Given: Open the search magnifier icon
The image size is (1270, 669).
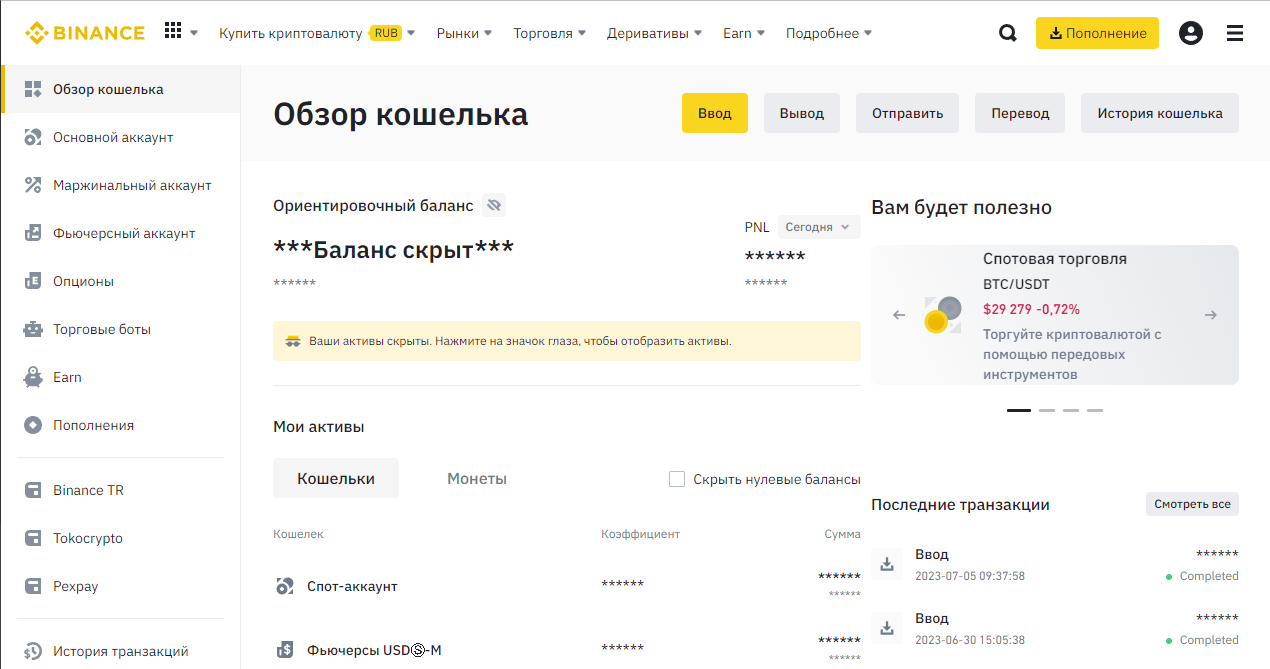Looking at the screenshot, I should [1007, 33].
